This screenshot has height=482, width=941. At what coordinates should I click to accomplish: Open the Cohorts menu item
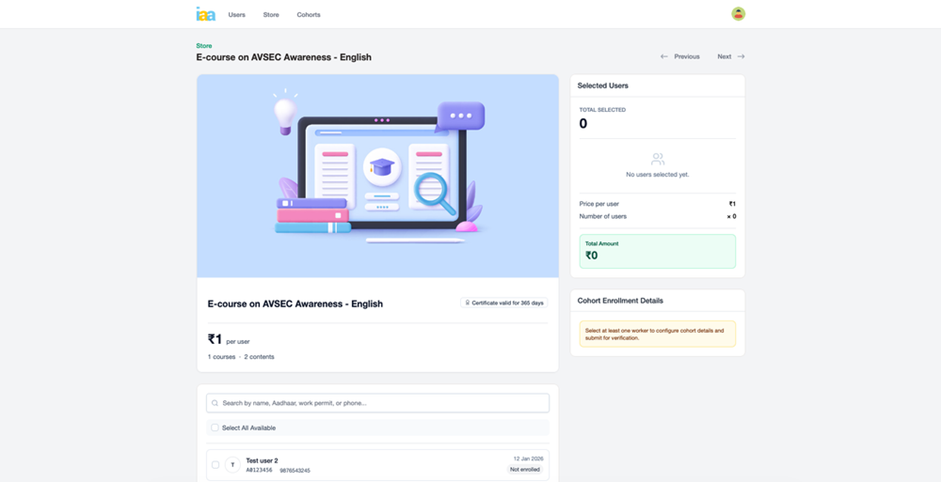click(308, 15)
